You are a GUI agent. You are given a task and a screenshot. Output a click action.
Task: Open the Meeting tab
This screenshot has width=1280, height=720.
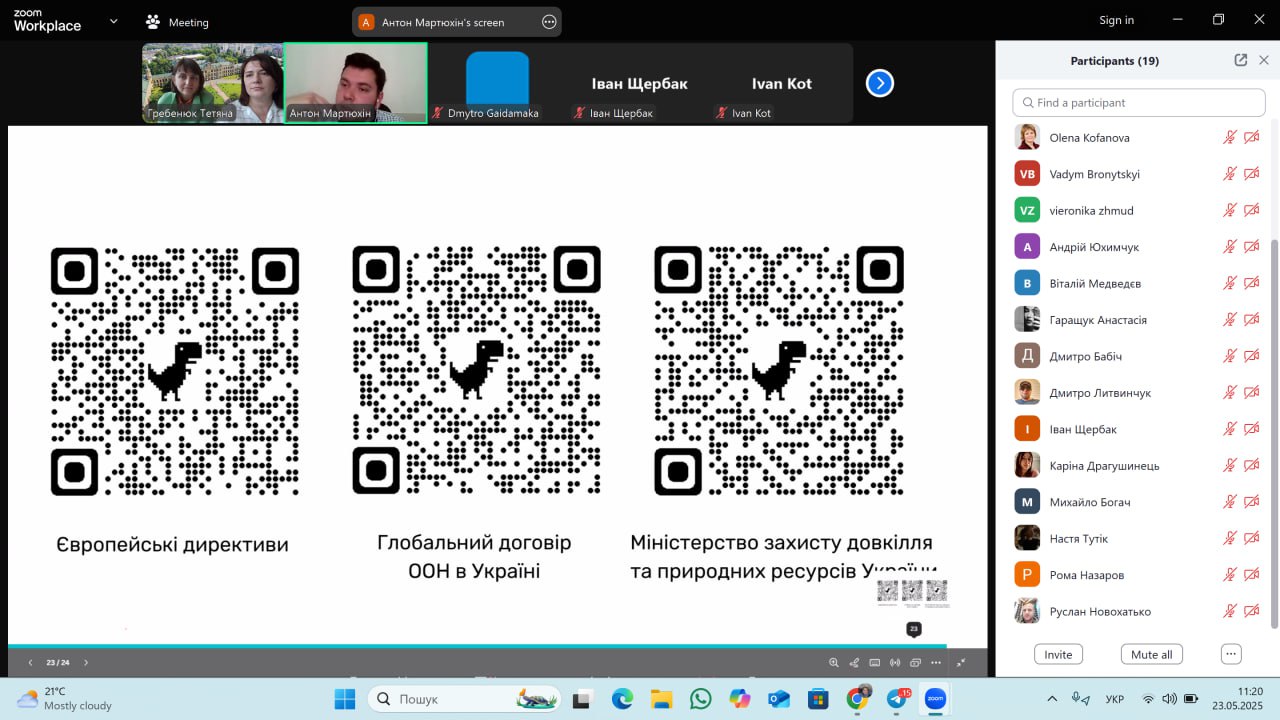point(177,21)
